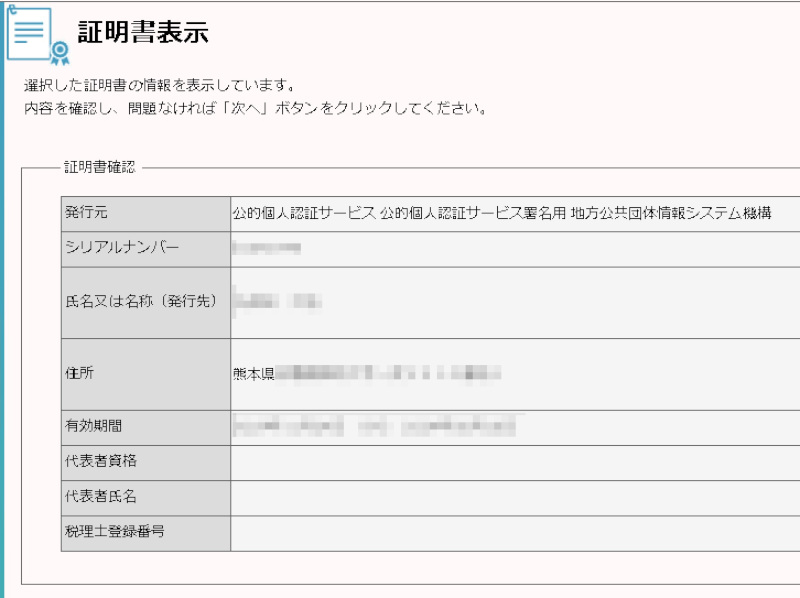
Task: Click the blurred validity period value
Action: (x=373, y=427)
